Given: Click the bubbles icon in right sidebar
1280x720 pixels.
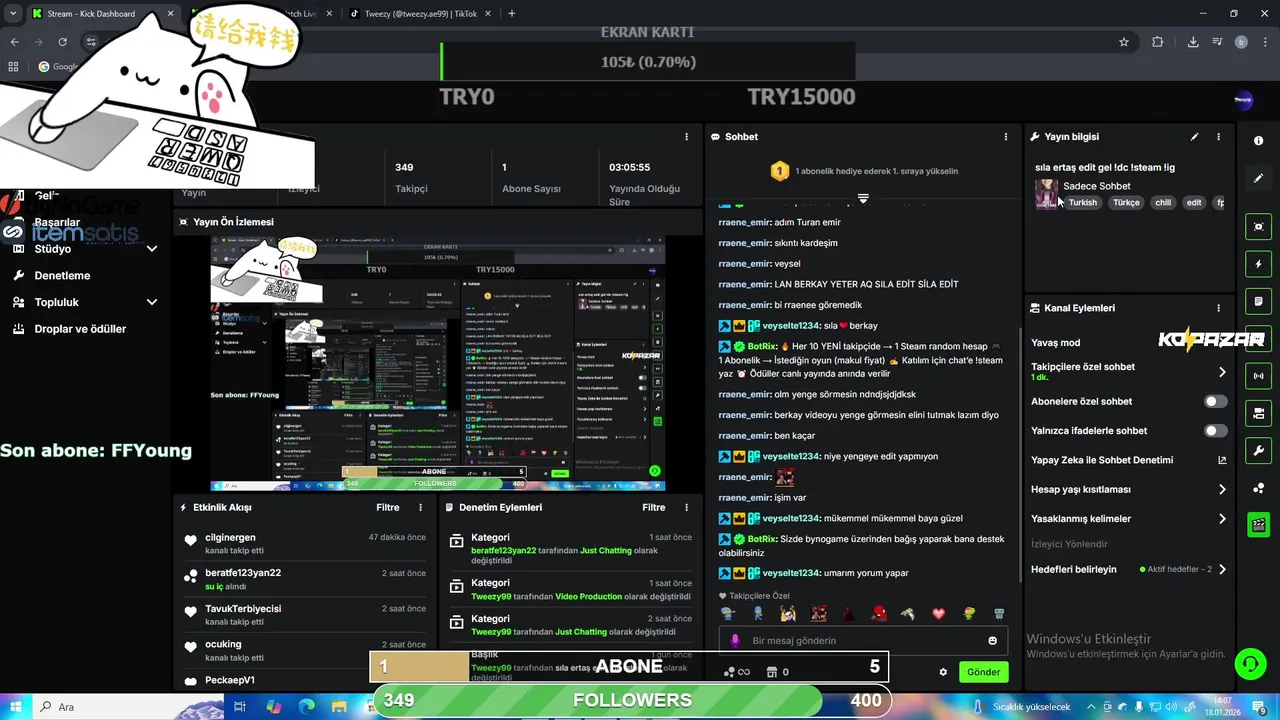Looking at the screenshot, I should coord(1258,488).
